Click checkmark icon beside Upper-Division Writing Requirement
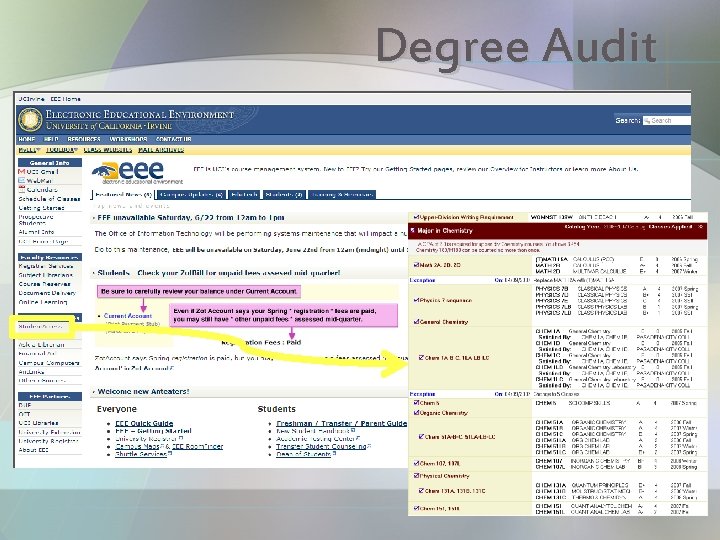The height and width of the screenshot is (540, 720). (416, 217)
